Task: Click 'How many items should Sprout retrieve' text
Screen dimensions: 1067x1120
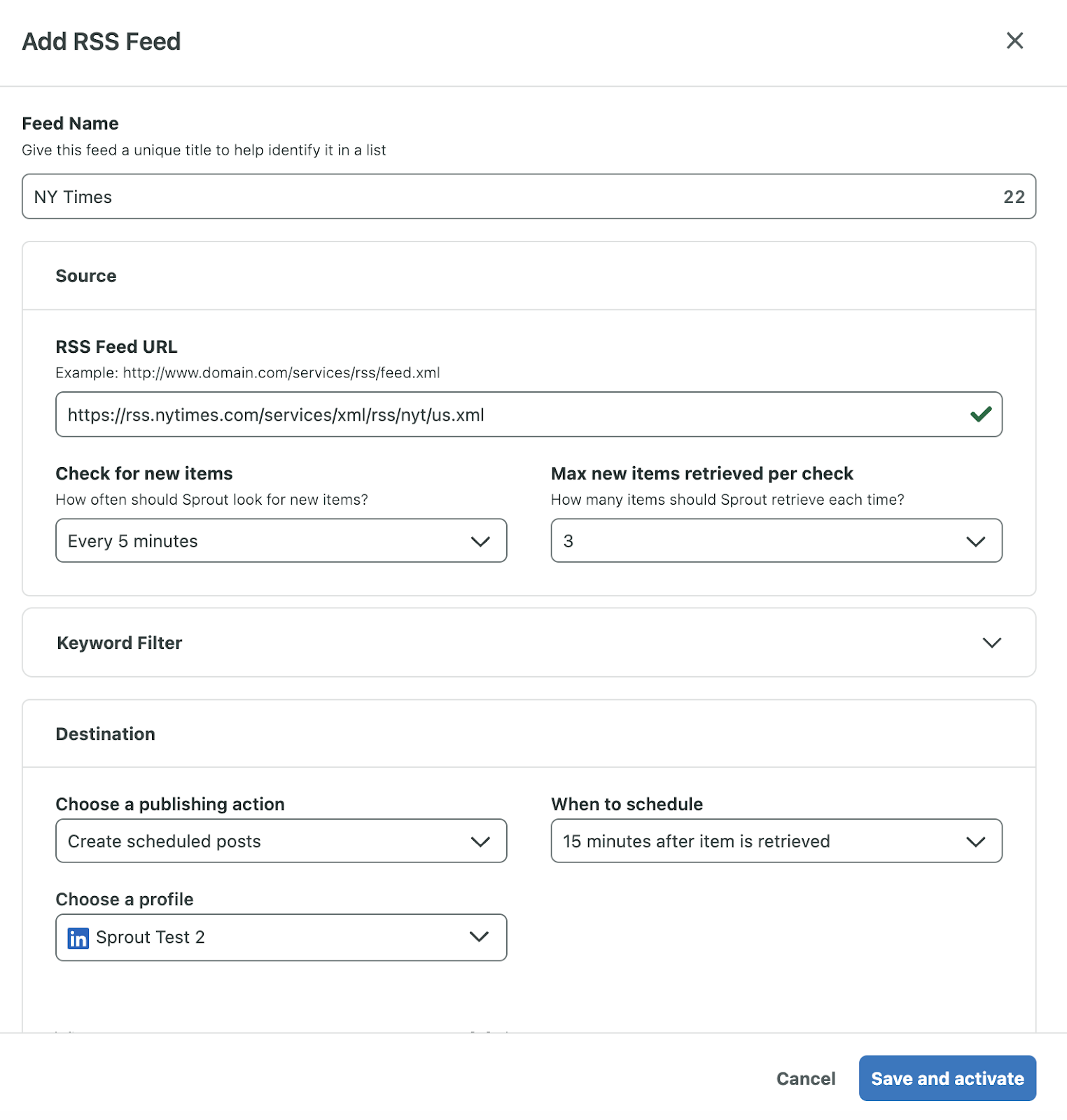Action: 727,499
